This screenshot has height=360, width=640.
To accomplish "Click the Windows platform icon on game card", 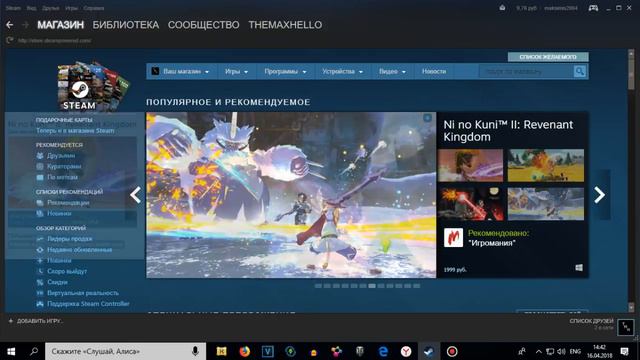I will pos(579,268).
